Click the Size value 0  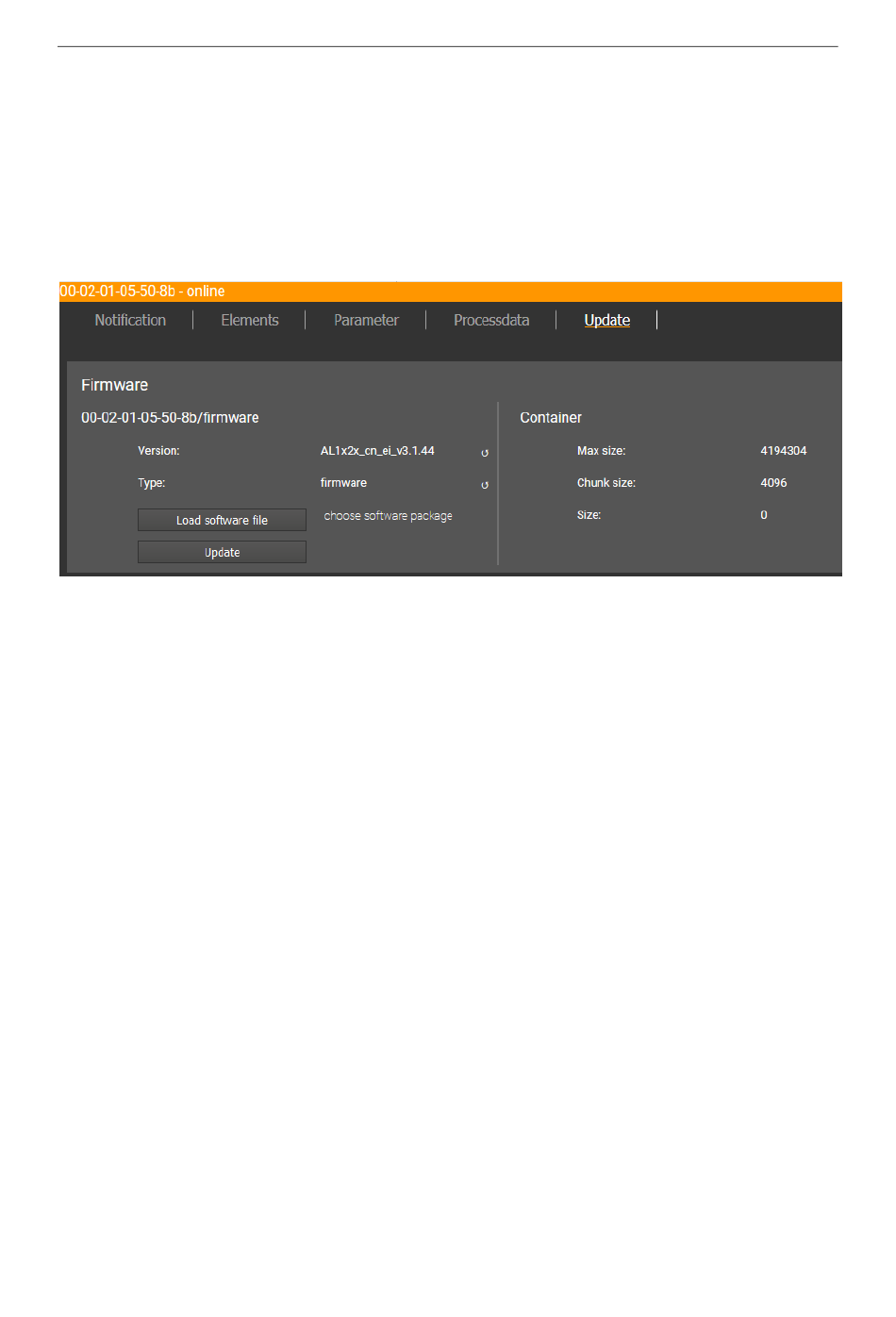tap(764, 515)
